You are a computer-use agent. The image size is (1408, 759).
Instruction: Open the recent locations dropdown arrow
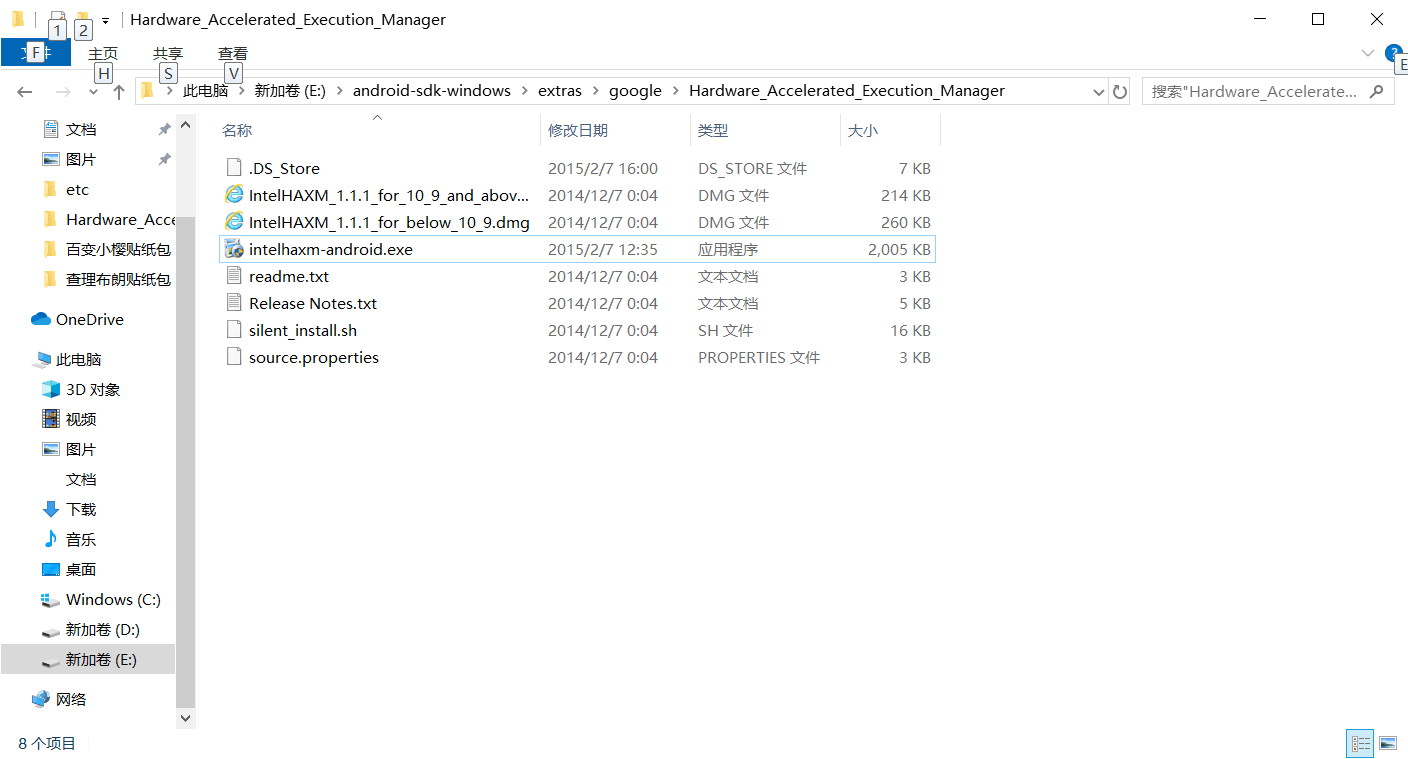click(x=93, y=92)
